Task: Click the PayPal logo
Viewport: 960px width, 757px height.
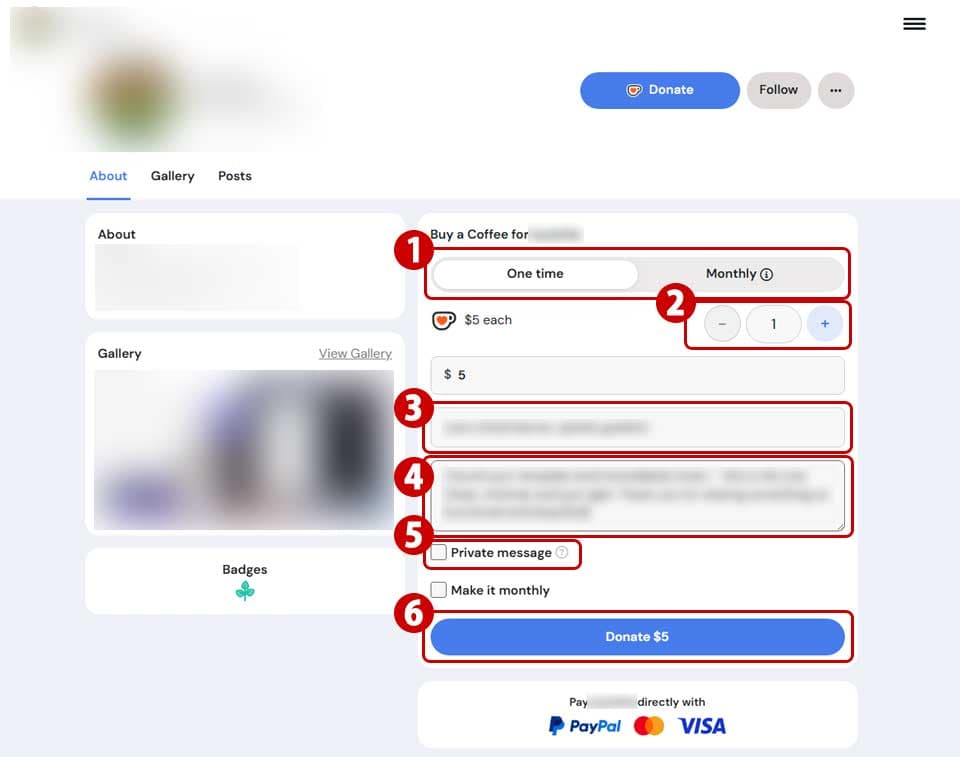Action: [x=585, y=726]
